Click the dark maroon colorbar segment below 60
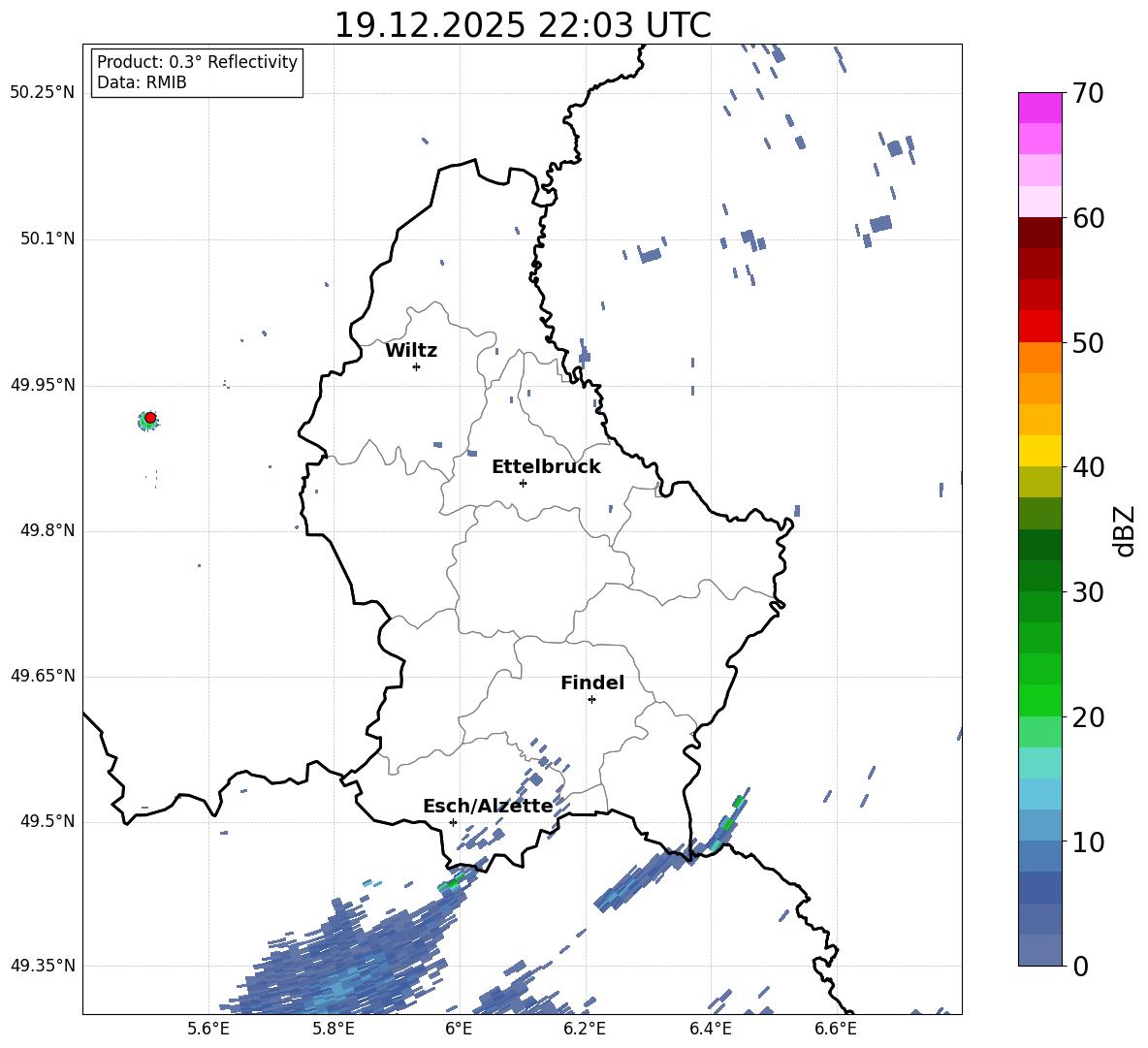Image resolution: width=1148 pixels, height=1048 pixels. (x=1040, y=233)
